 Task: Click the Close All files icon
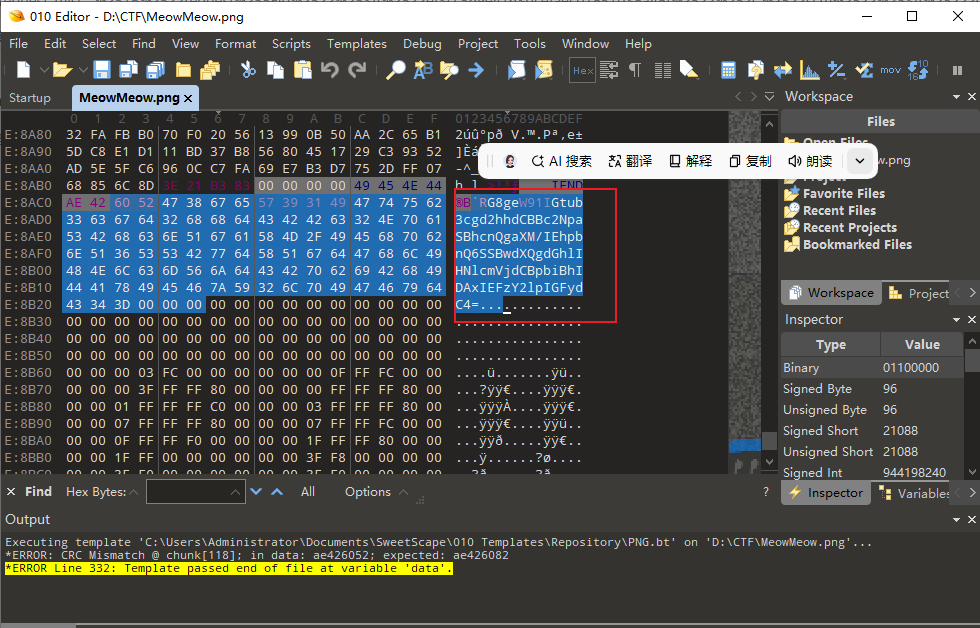pos(211,70)
